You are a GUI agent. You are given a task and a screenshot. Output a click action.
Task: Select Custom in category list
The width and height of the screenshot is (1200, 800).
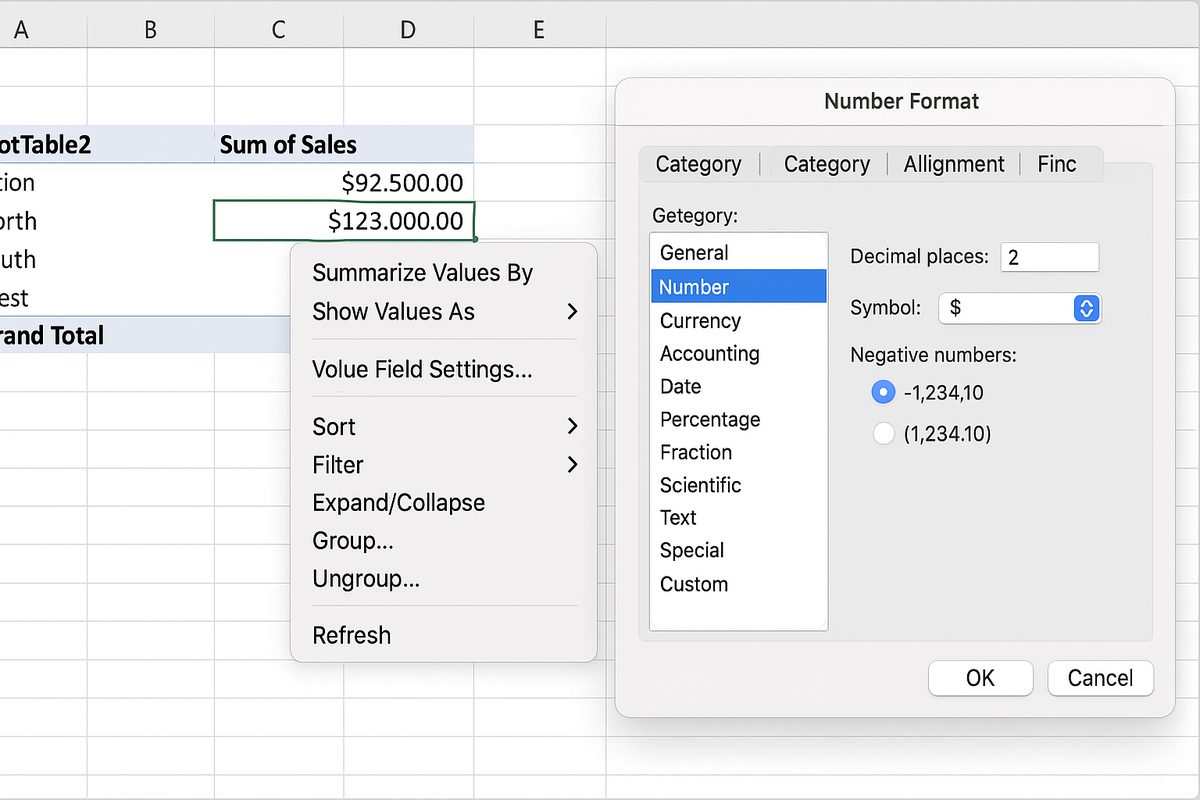click(x=739, y=584)
